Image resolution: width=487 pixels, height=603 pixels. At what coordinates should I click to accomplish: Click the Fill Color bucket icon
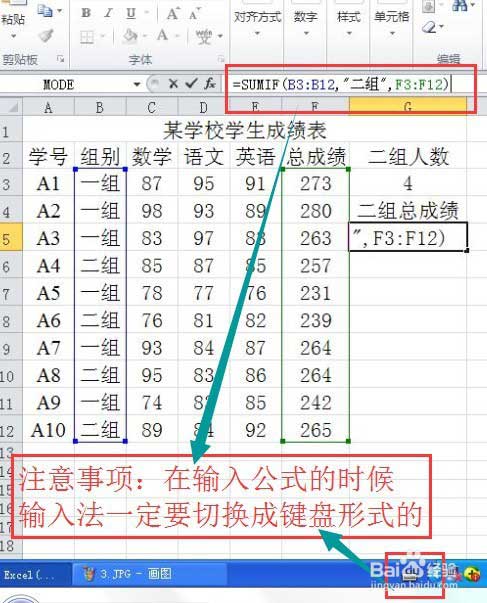(x=130, y=36)
